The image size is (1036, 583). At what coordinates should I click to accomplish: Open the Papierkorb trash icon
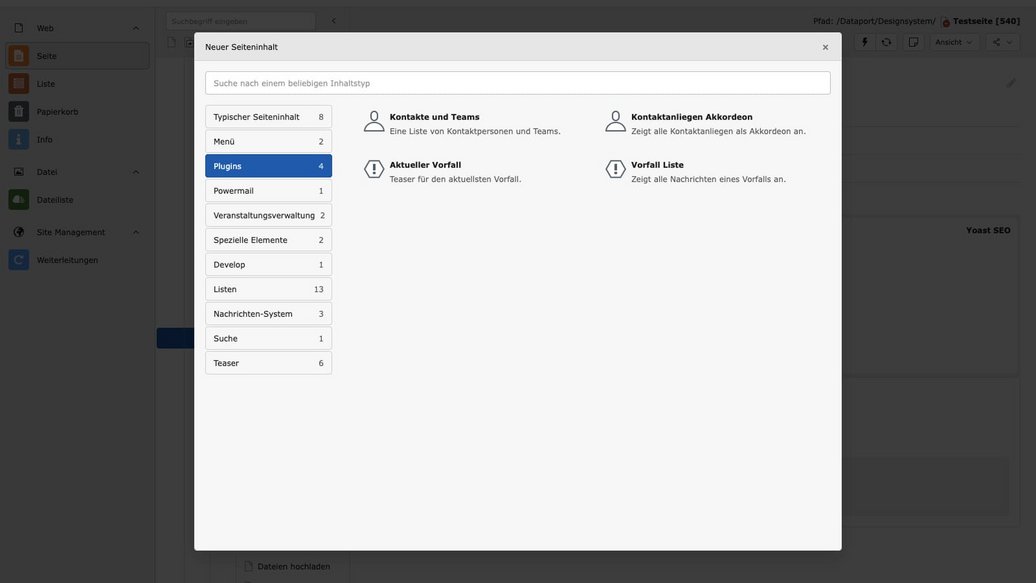(19, 112)
